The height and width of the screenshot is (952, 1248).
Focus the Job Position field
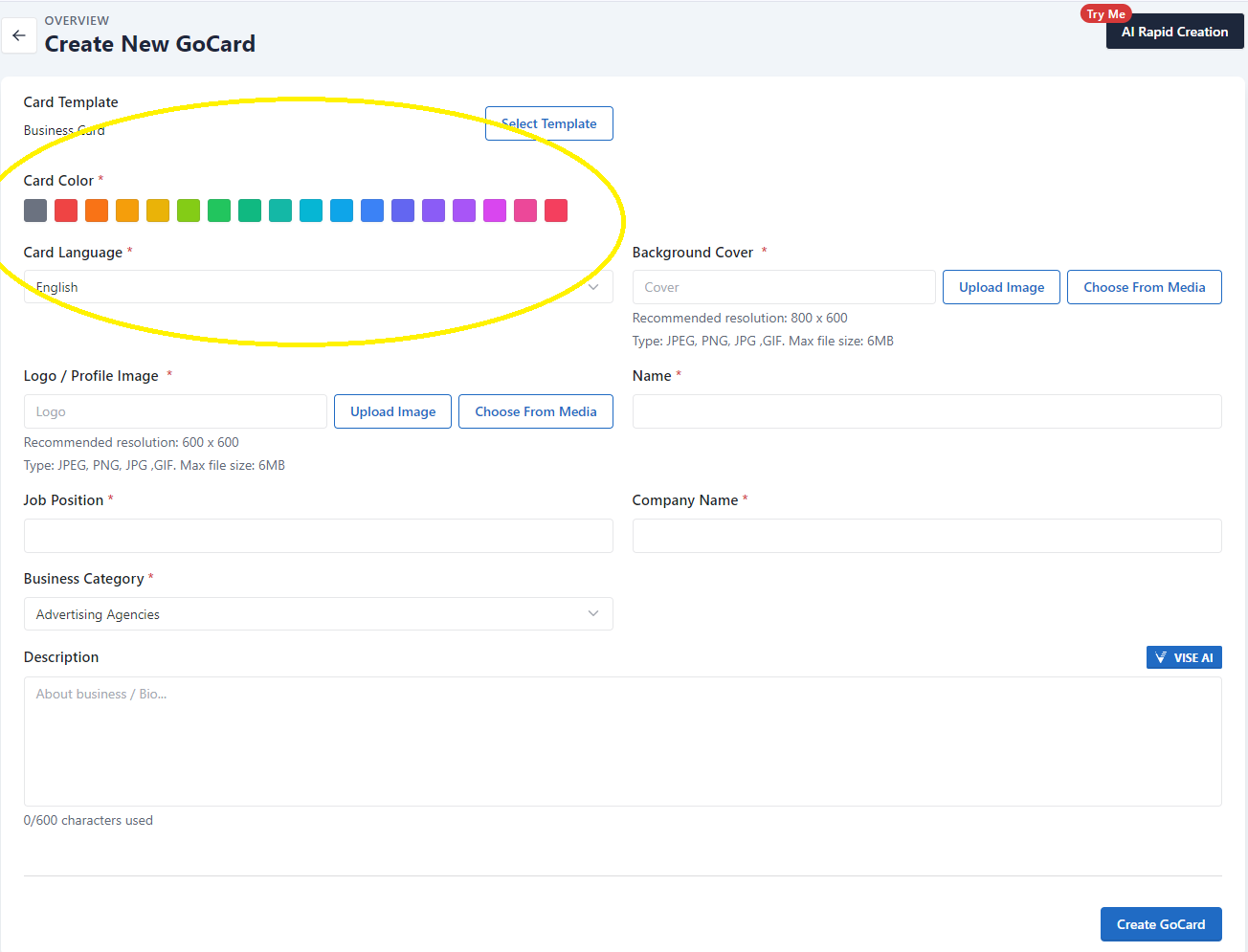[318, 536]
